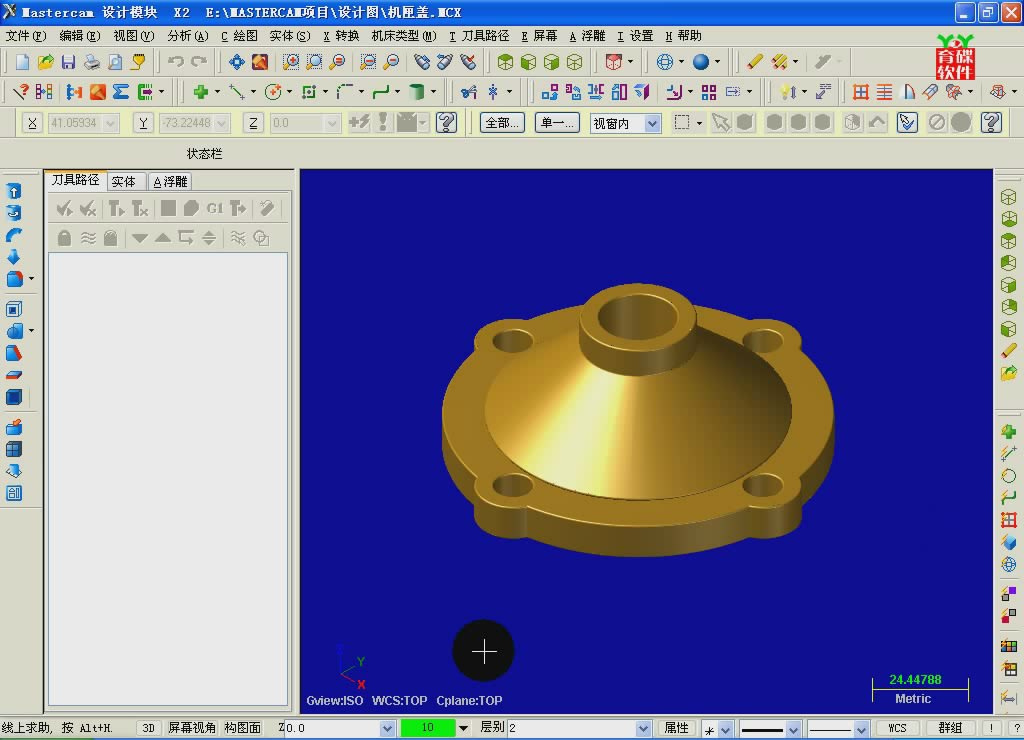1024x740 pixels.
Task: Click the green plus Create Point icon
Action: pyautogui.click(x=201, y=92)
